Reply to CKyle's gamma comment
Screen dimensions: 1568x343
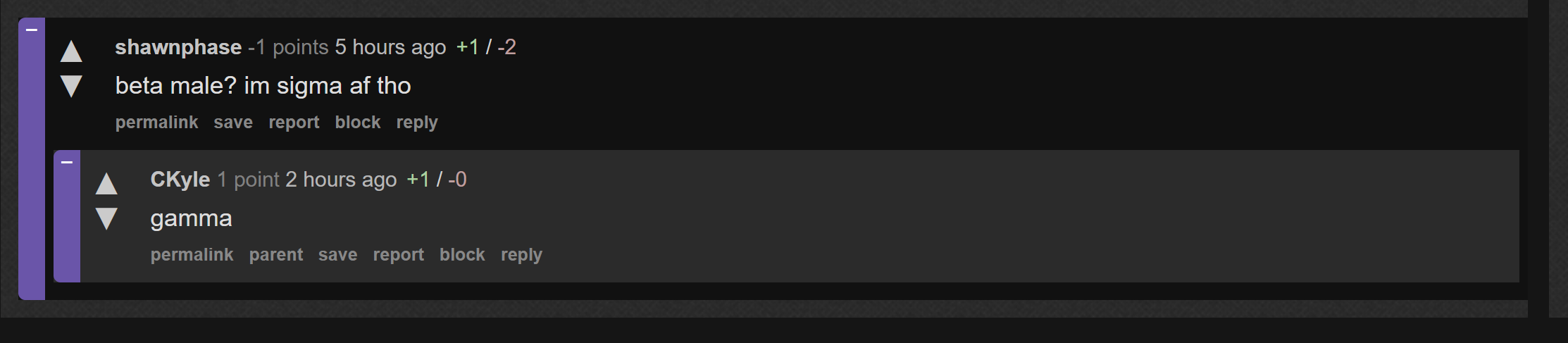point(521,255)
